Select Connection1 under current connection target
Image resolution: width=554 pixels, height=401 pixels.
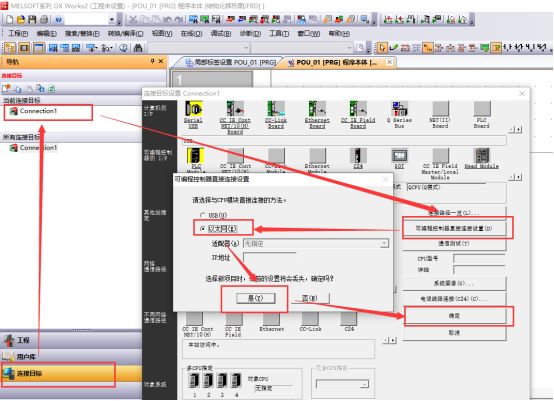(38, 111)
